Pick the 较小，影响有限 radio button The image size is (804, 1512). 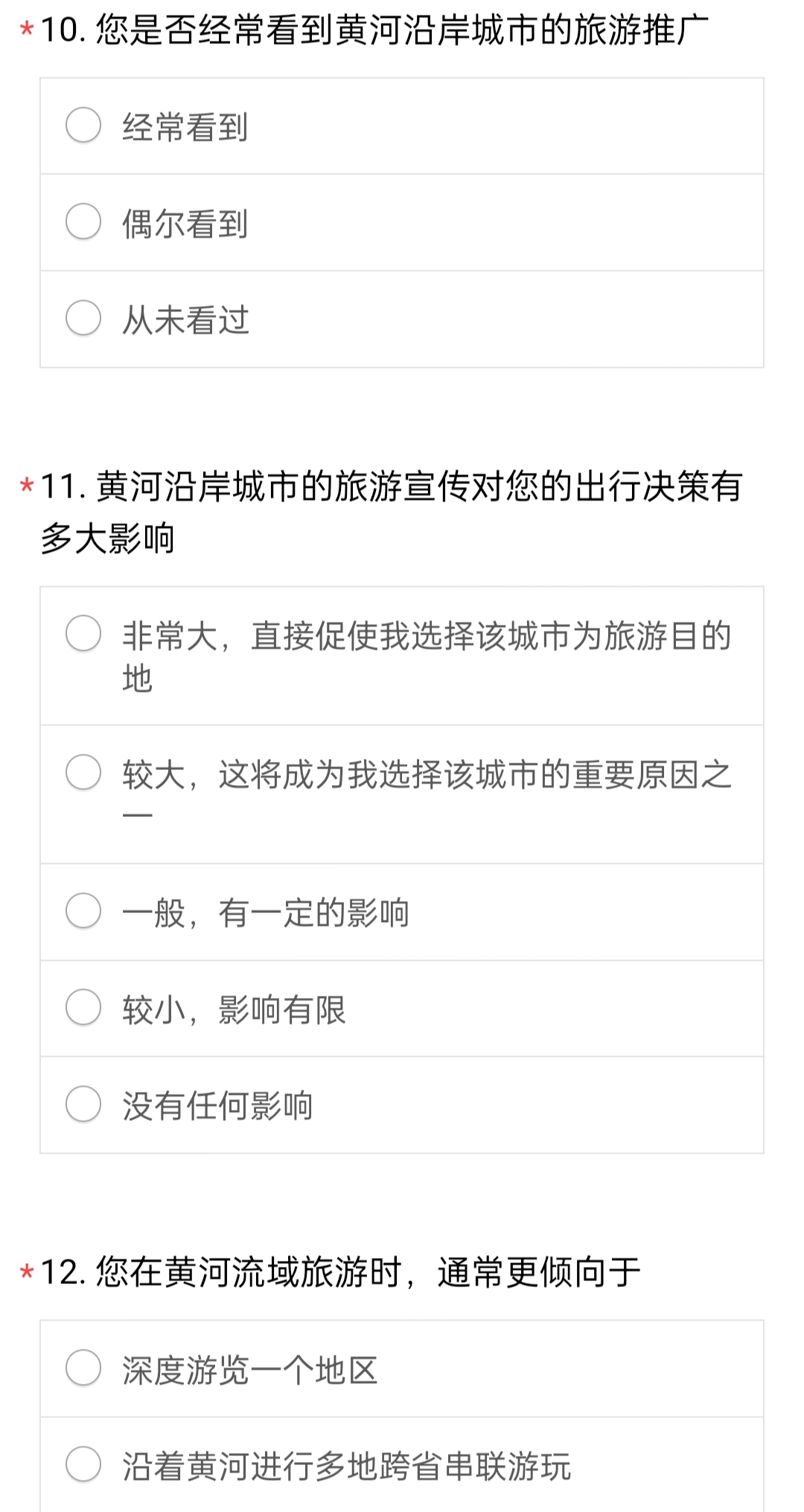tap(83, 1008)
